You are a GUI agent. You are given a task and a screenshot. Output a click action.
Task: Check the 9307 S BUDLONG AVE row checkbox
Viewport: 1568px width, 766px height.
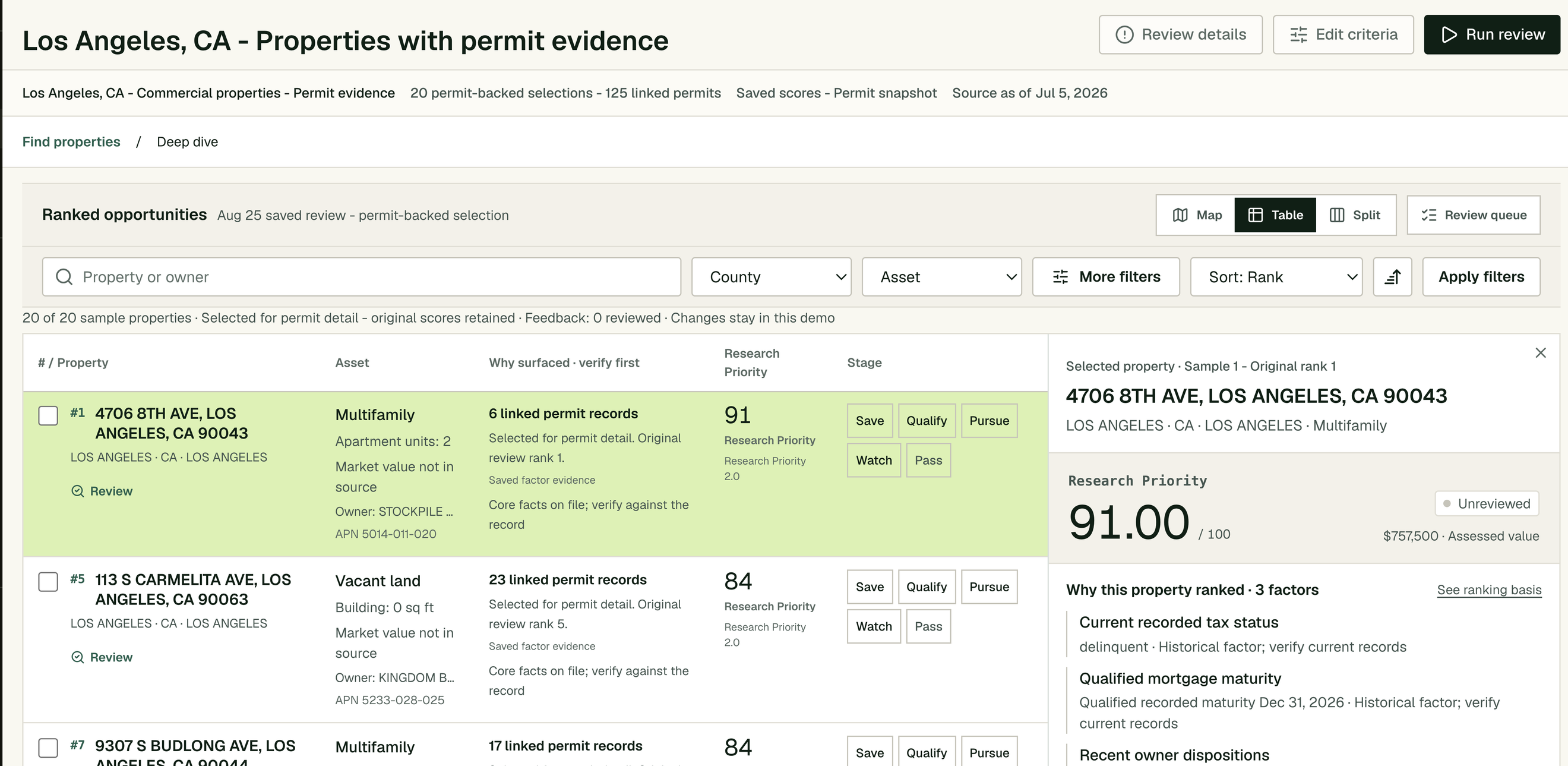click(48, 748)
